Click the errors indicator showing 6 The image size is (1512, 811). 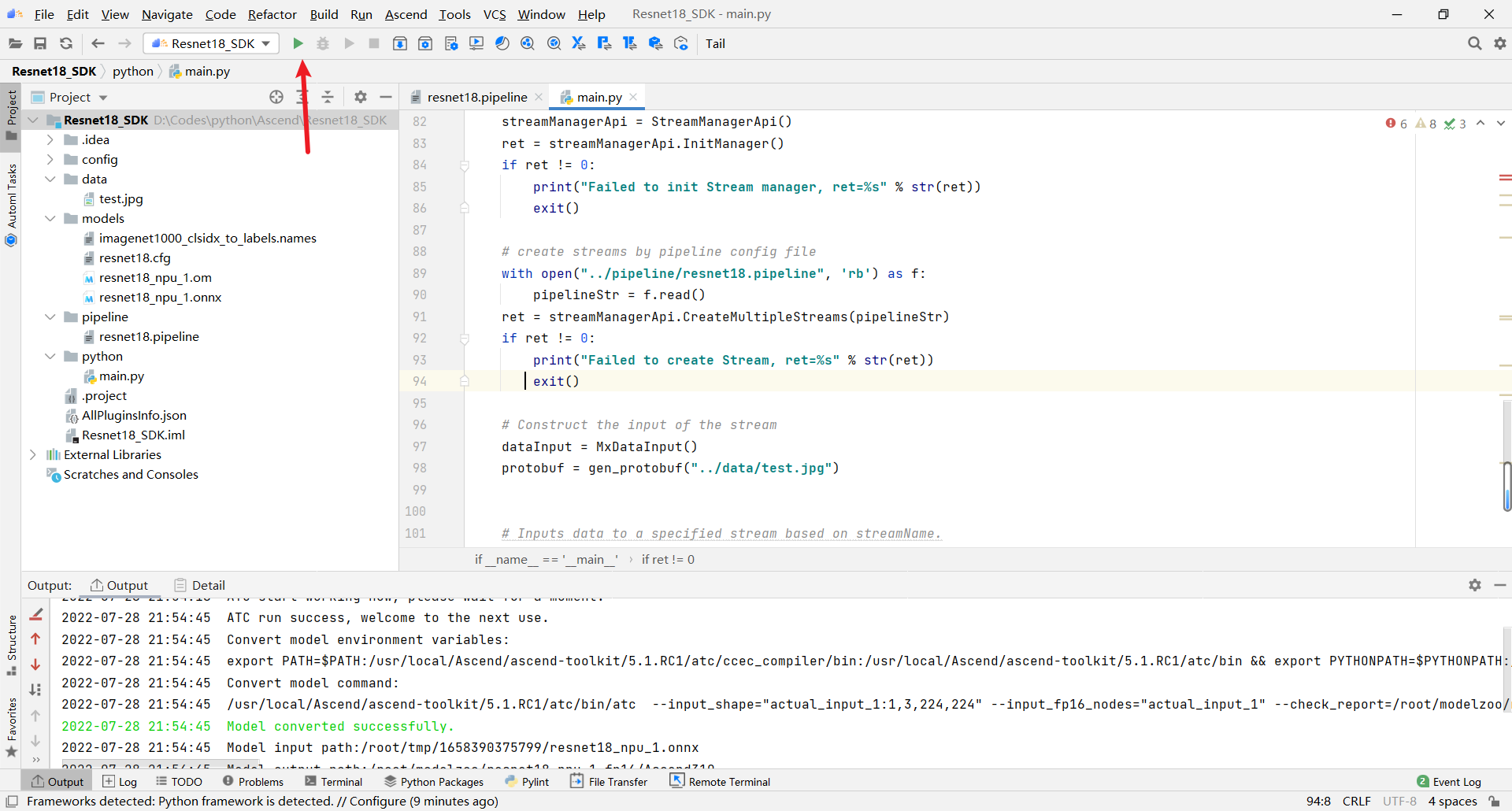(1396, 124)
